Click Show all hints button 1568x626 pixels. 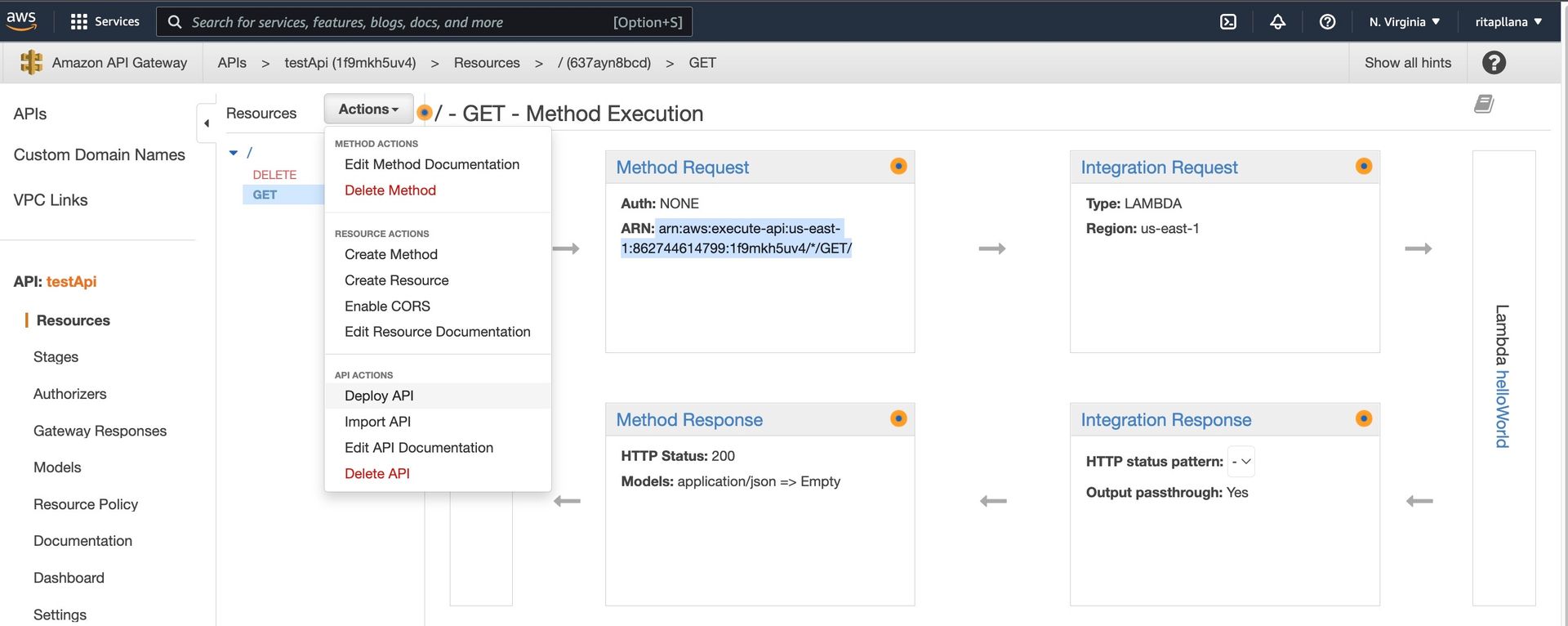[1407, 63]
